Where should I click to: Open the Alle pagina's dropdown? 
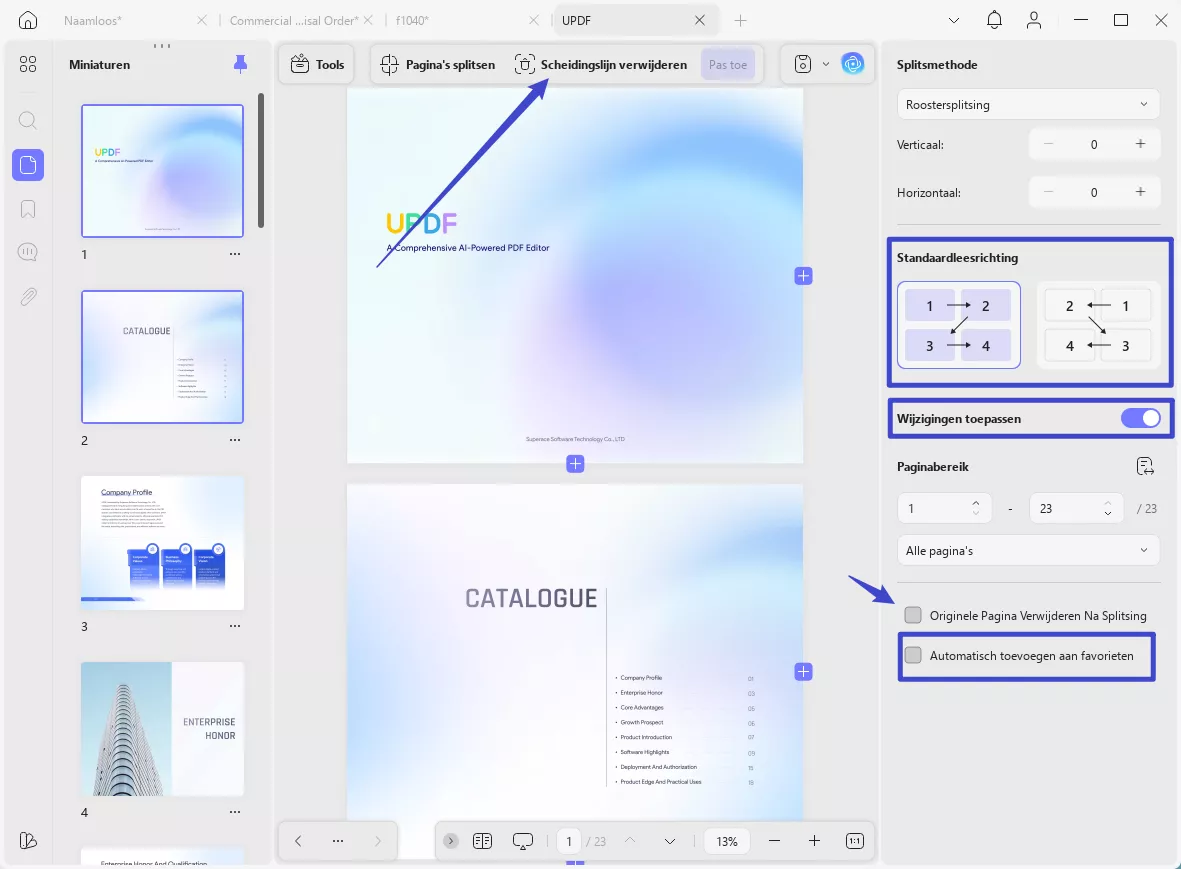point(1028,550)
